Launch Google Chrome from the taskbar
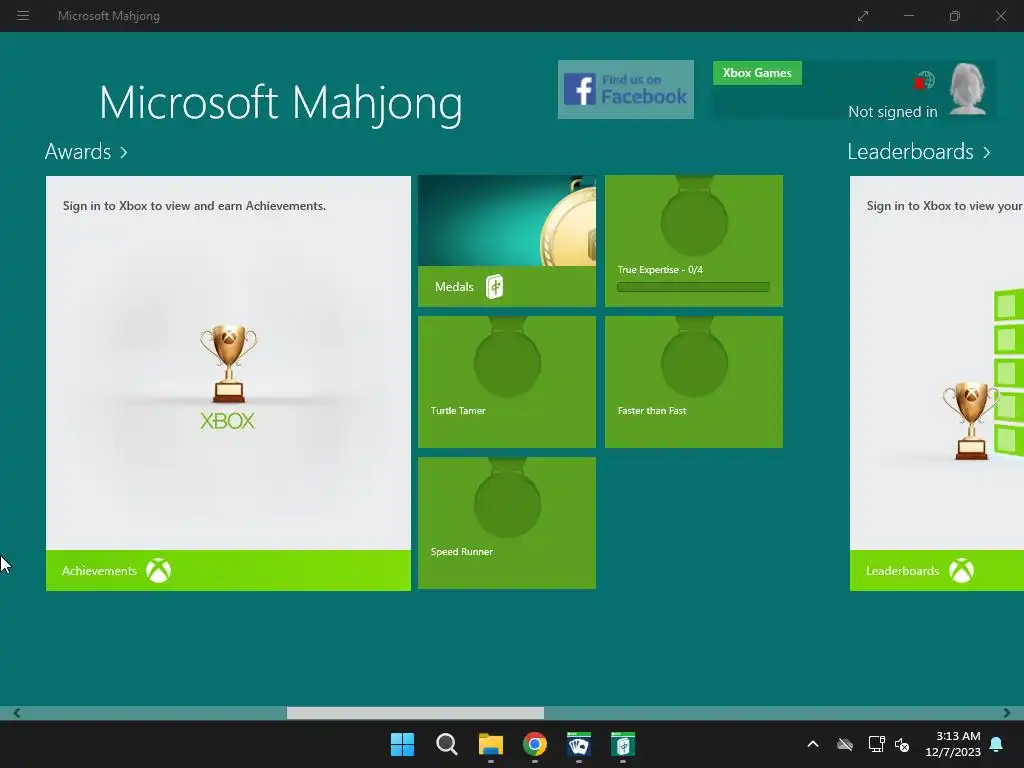This screenshot has width=1024, height=768. (x=535, y=744)
